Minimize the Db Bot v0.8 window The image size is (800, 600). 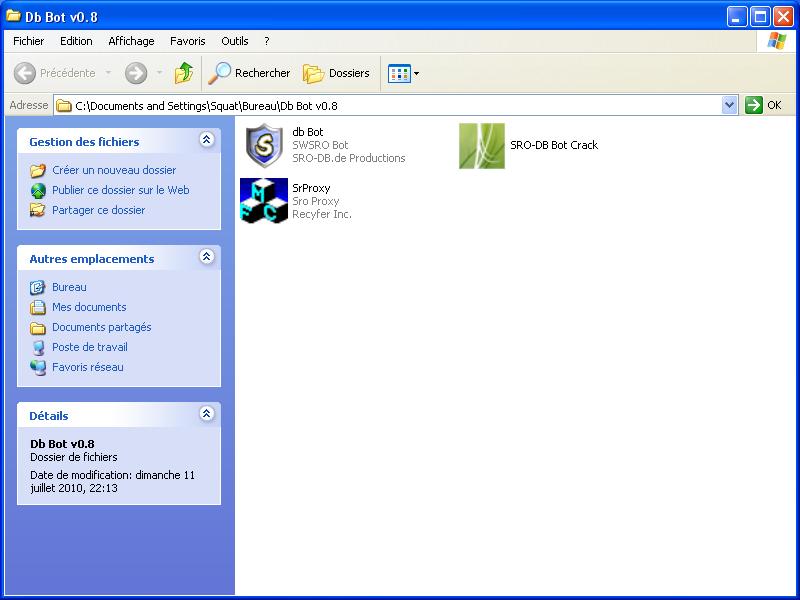point(737,17)
